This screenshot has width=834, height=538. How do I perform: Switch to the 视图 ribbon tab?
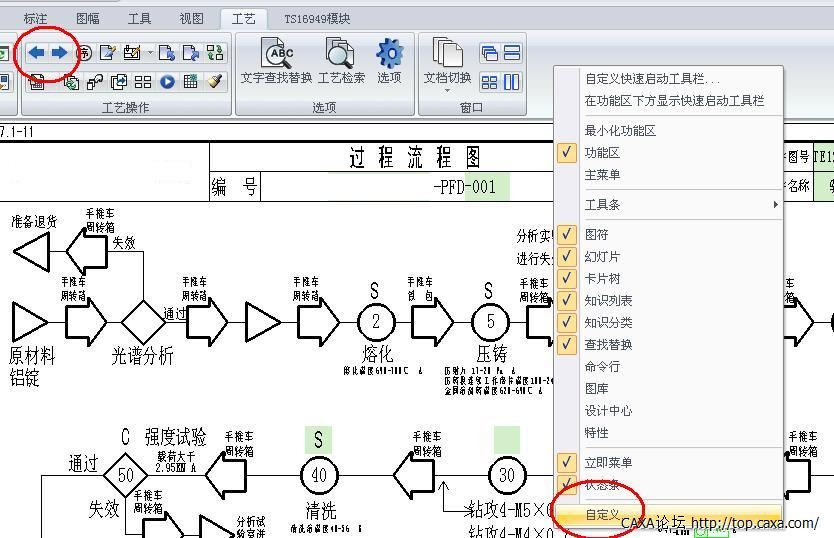coord(191,18)
